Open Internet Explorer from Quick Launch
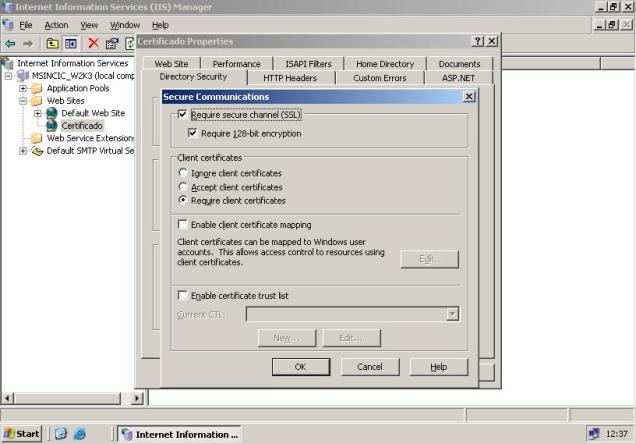Viewport: 636px width, 444px height. tap(80, 434)
